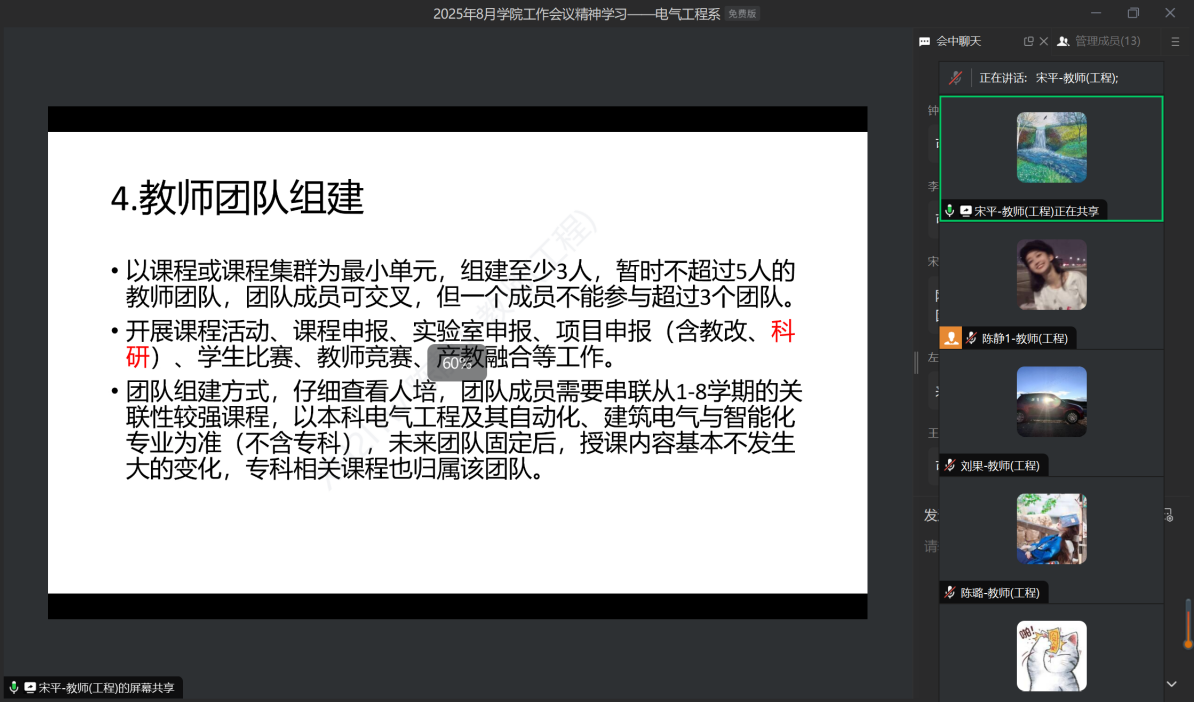1194x702 pixels.
Task: Click 宋平's waterfall avatar thumbnail
Action: click(1051, 147)
